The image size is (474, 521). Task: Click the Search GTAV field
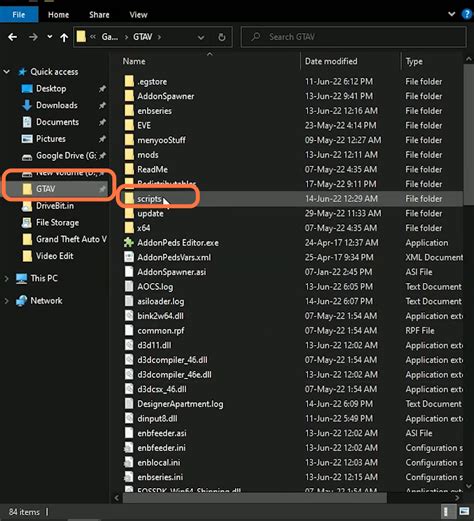click(x=353, y=37)
